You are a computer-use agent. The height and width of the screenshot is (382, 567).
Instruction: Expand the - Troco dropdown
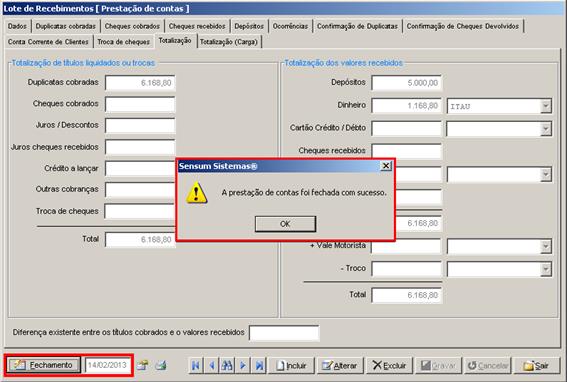[x=546, y=269]
